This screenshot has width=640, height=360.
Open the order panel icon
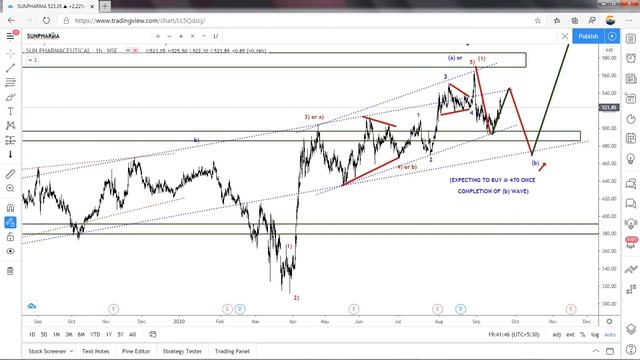pos(631,269)
